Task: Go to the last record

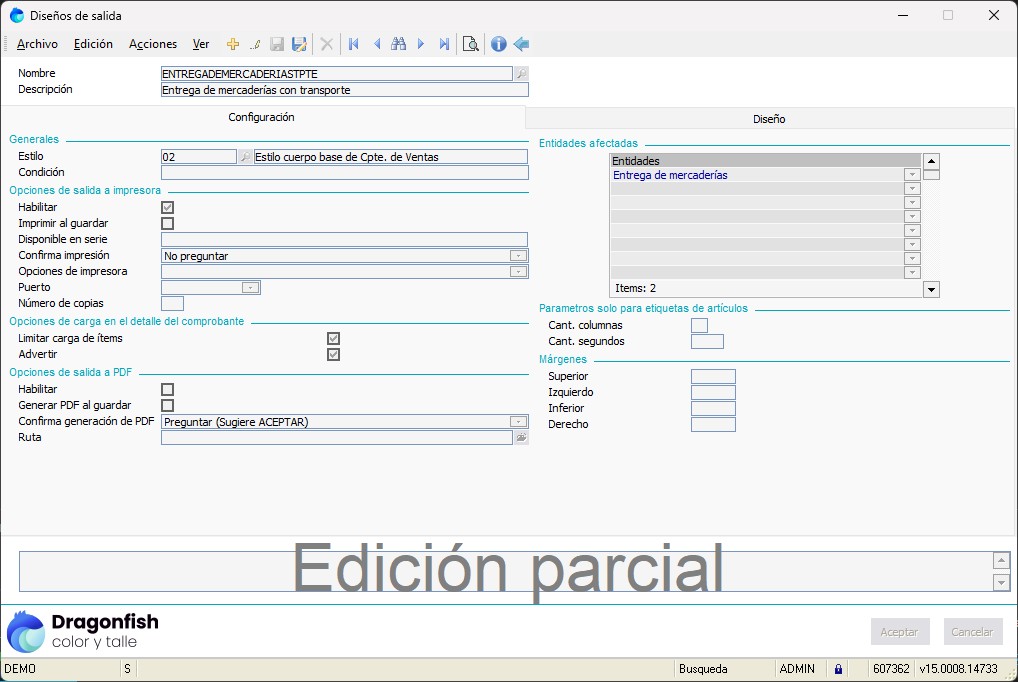Action: coord(444,44)
